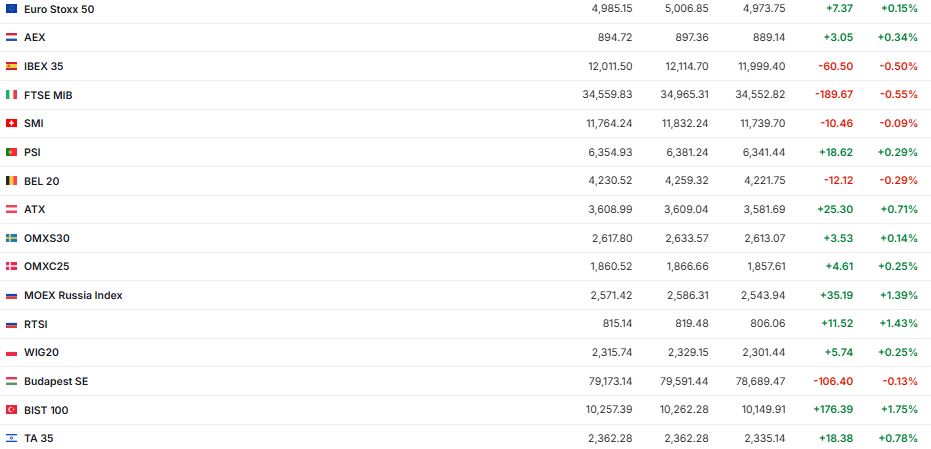Click the Israel flag beside TA 35
This screenshot has height=449, width=931.
[11, 438]
